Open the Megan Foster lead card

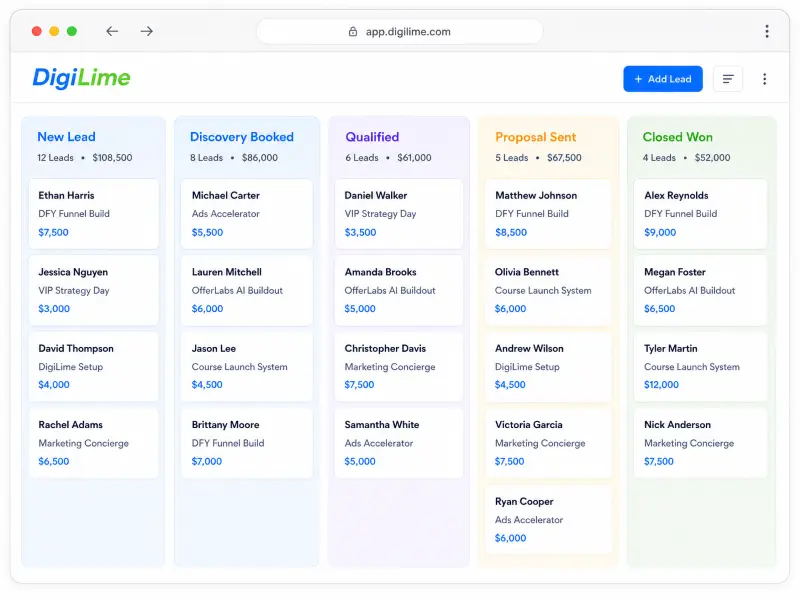pyautogui.click(x=701, y=290)
